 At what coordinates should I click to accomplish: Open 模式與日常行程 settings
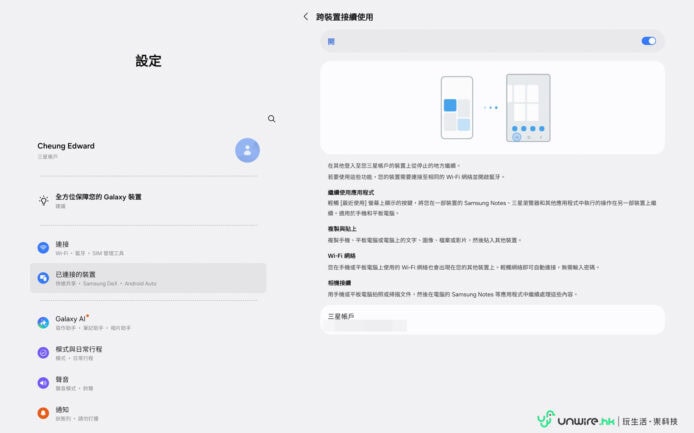click(x=148, y=353)
